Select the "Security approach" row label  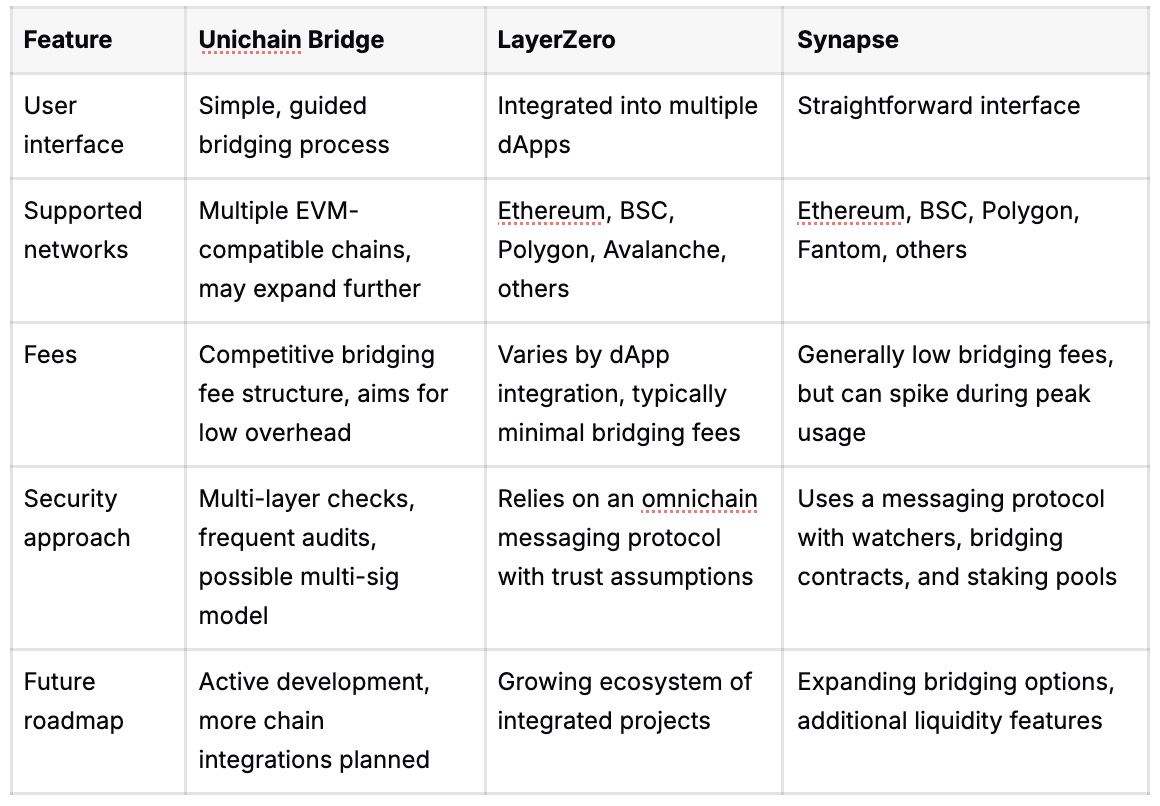click(77, 518)
